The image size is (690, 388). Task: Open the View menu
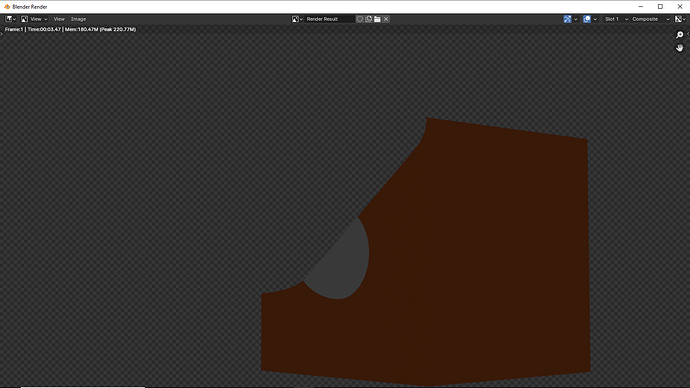[59, 19]
